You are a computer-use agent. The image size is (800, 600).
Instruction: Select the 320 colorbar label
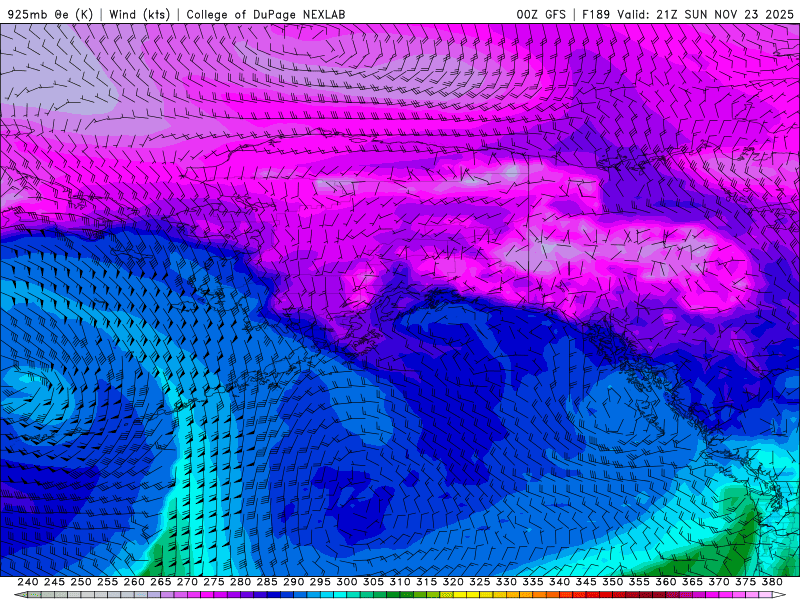453,582
